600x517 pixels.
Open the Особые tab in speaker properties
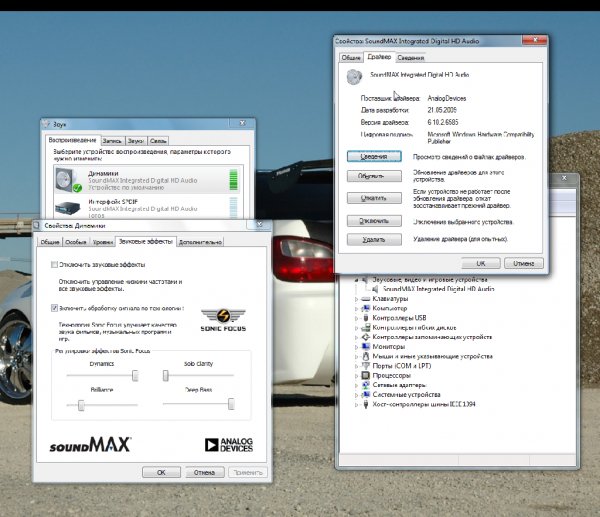(x=76, y=242)
